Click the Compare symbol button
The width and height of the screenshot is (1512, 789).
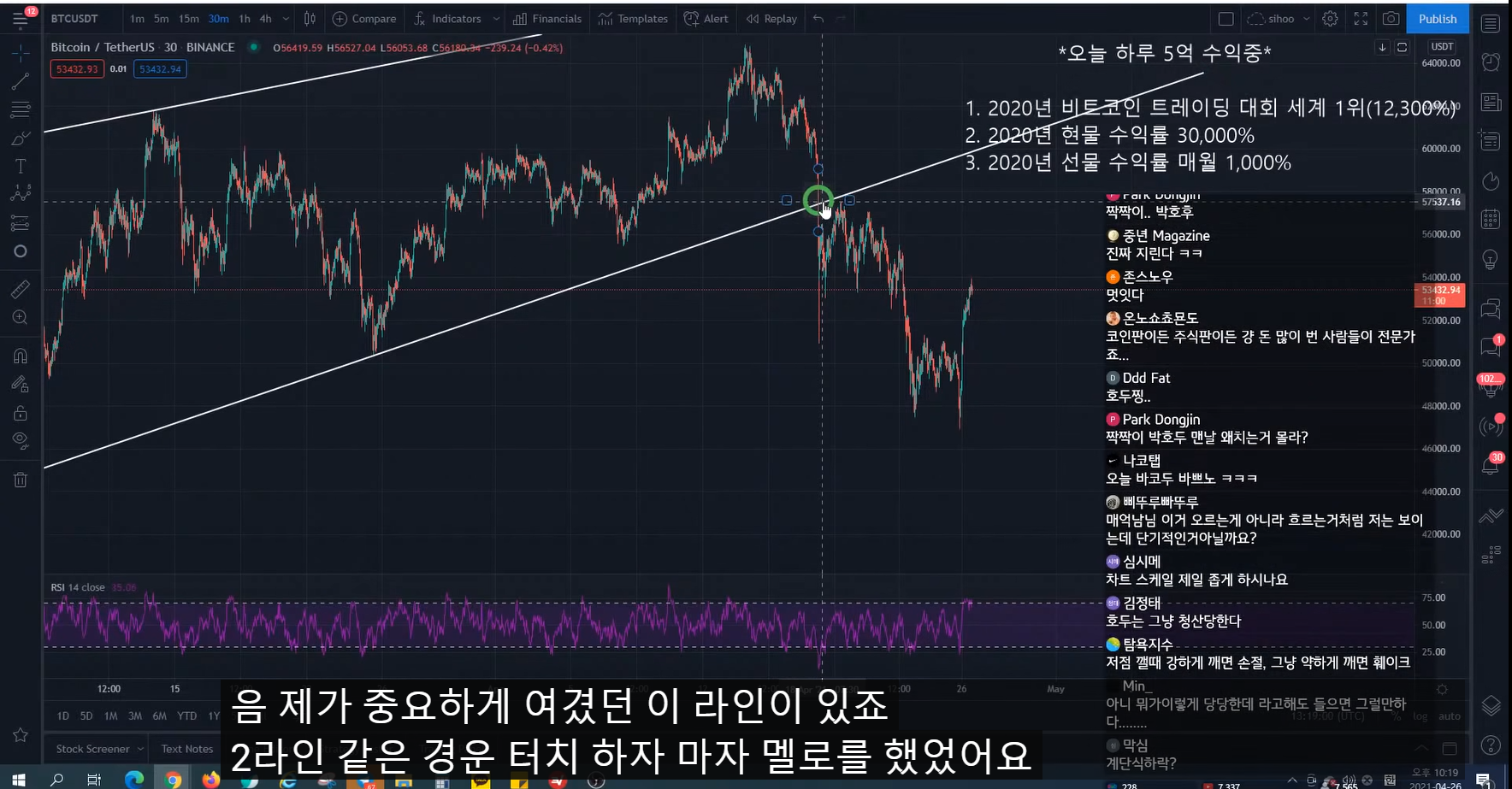(364, 19)
